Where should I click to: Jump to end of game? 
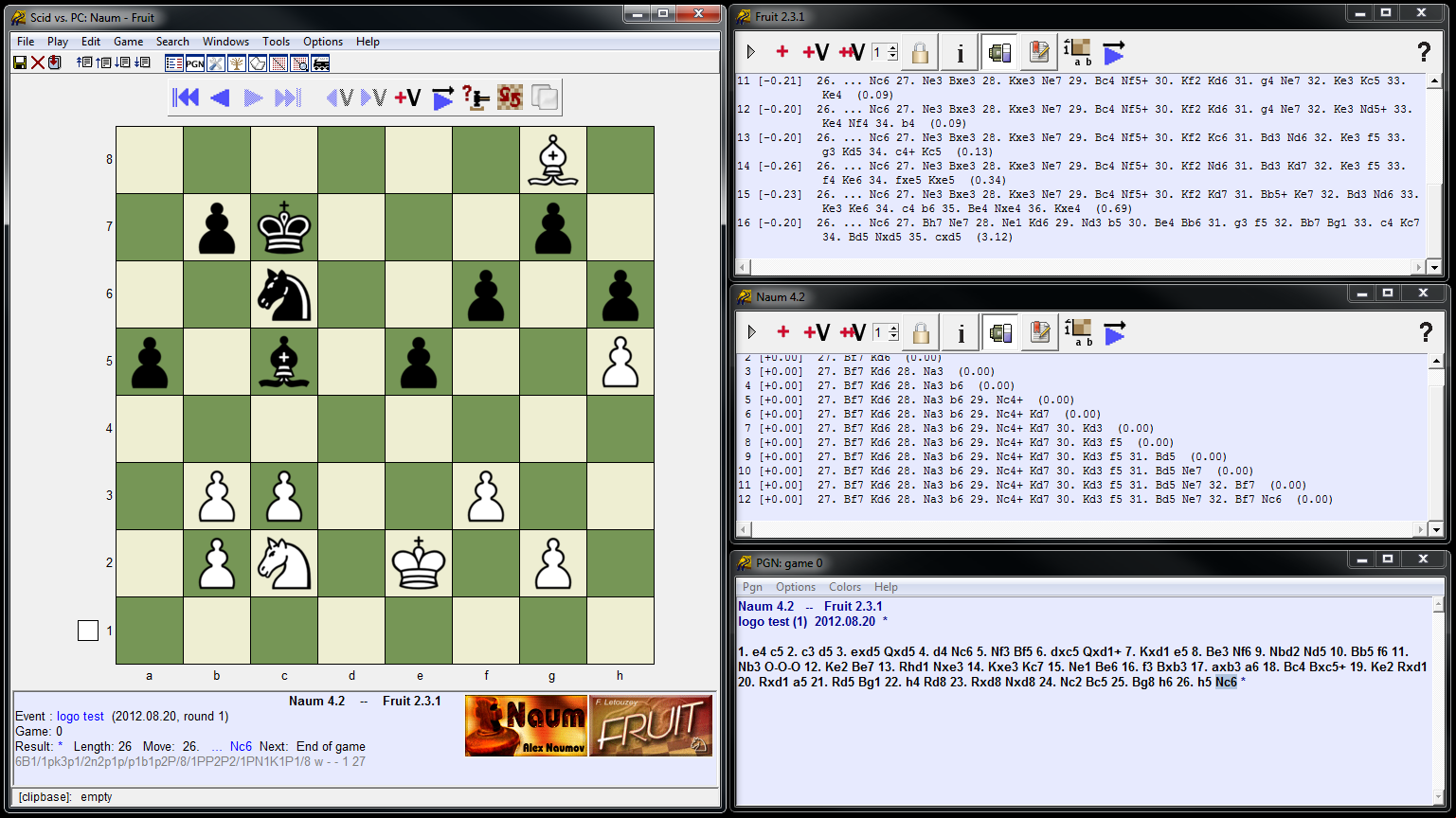288,98
